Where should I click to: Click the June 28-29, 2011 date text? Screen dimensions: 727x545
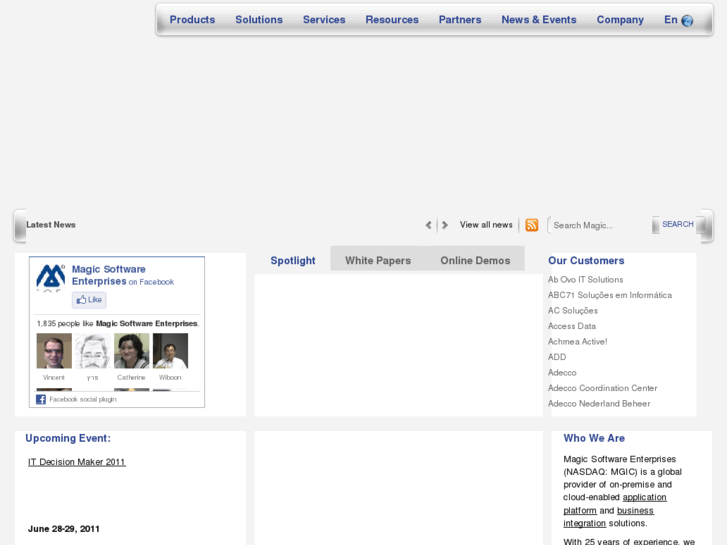point(64,529)
